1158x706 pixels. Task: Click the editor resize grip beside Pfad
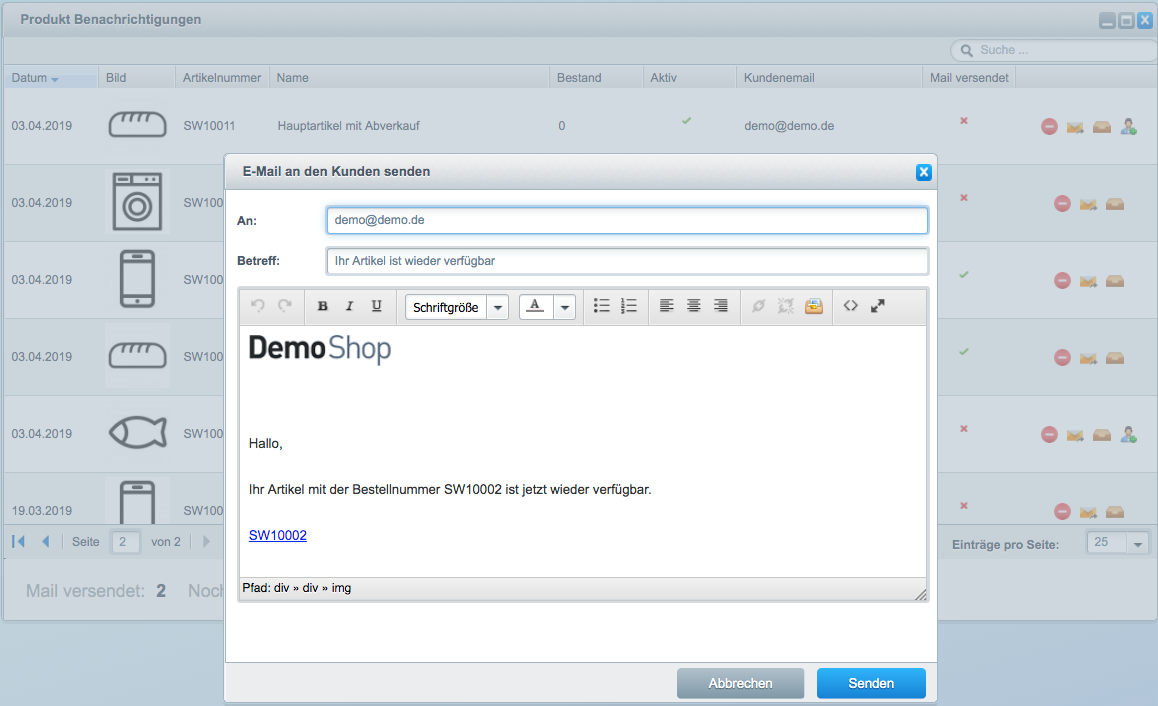[x=920, y=594]
